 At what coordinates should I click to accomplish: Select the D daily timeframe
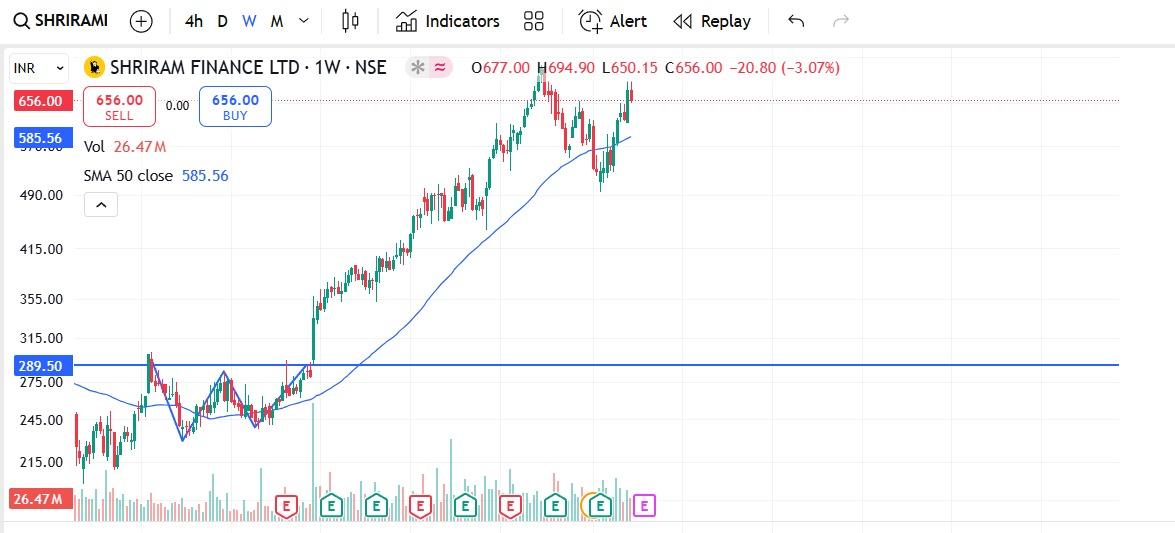(x=223, y=21)
